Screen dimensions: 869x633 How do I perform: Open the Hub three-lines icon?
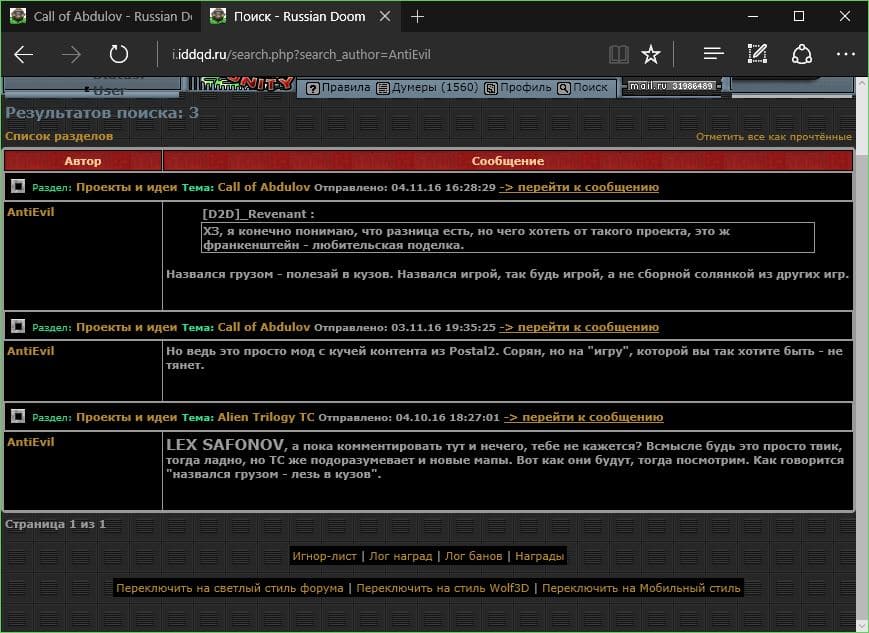pyautogui.click(x=714, y=54)
